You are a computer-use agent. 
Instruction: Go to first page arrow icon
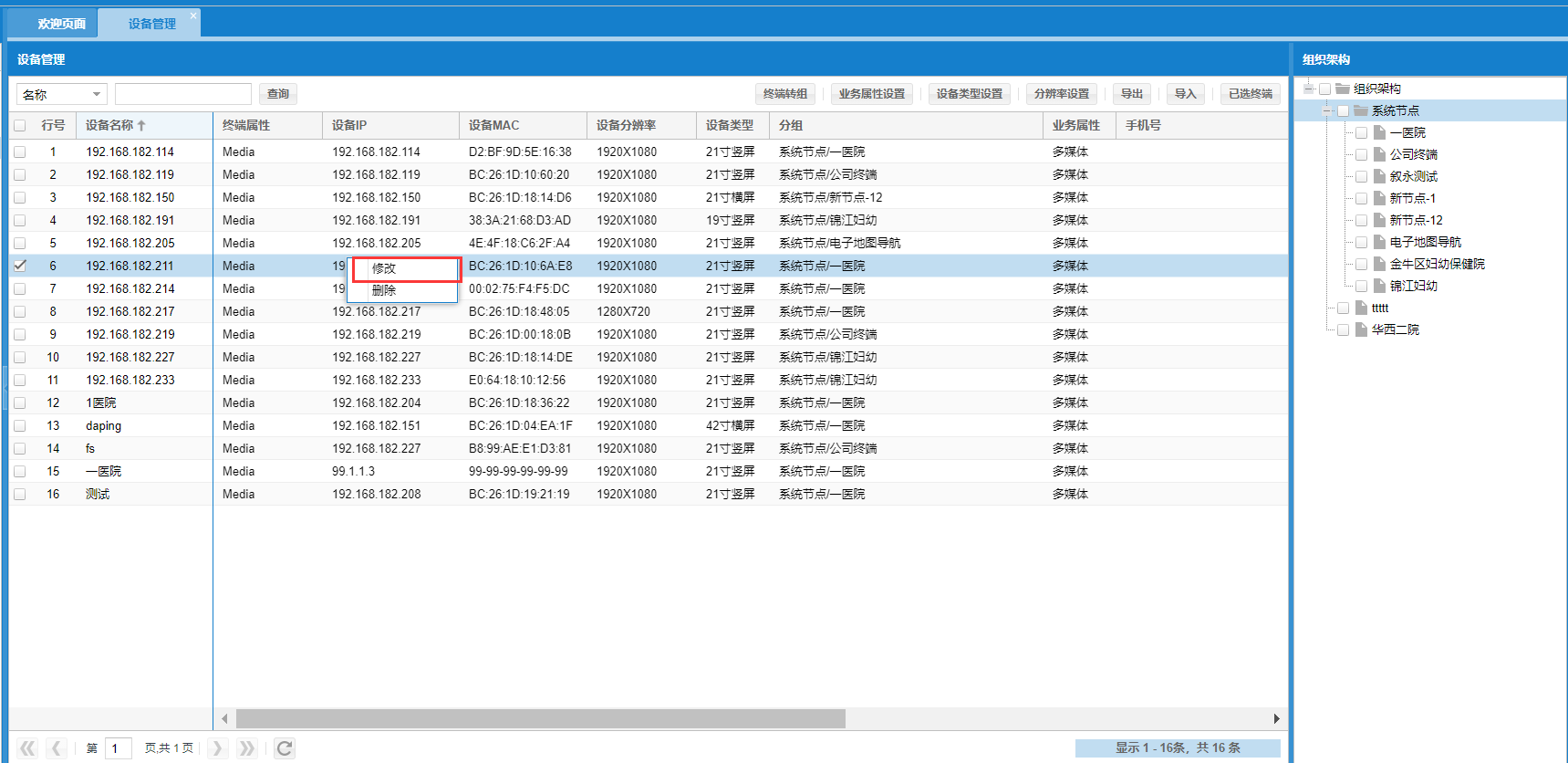point(27,748)
